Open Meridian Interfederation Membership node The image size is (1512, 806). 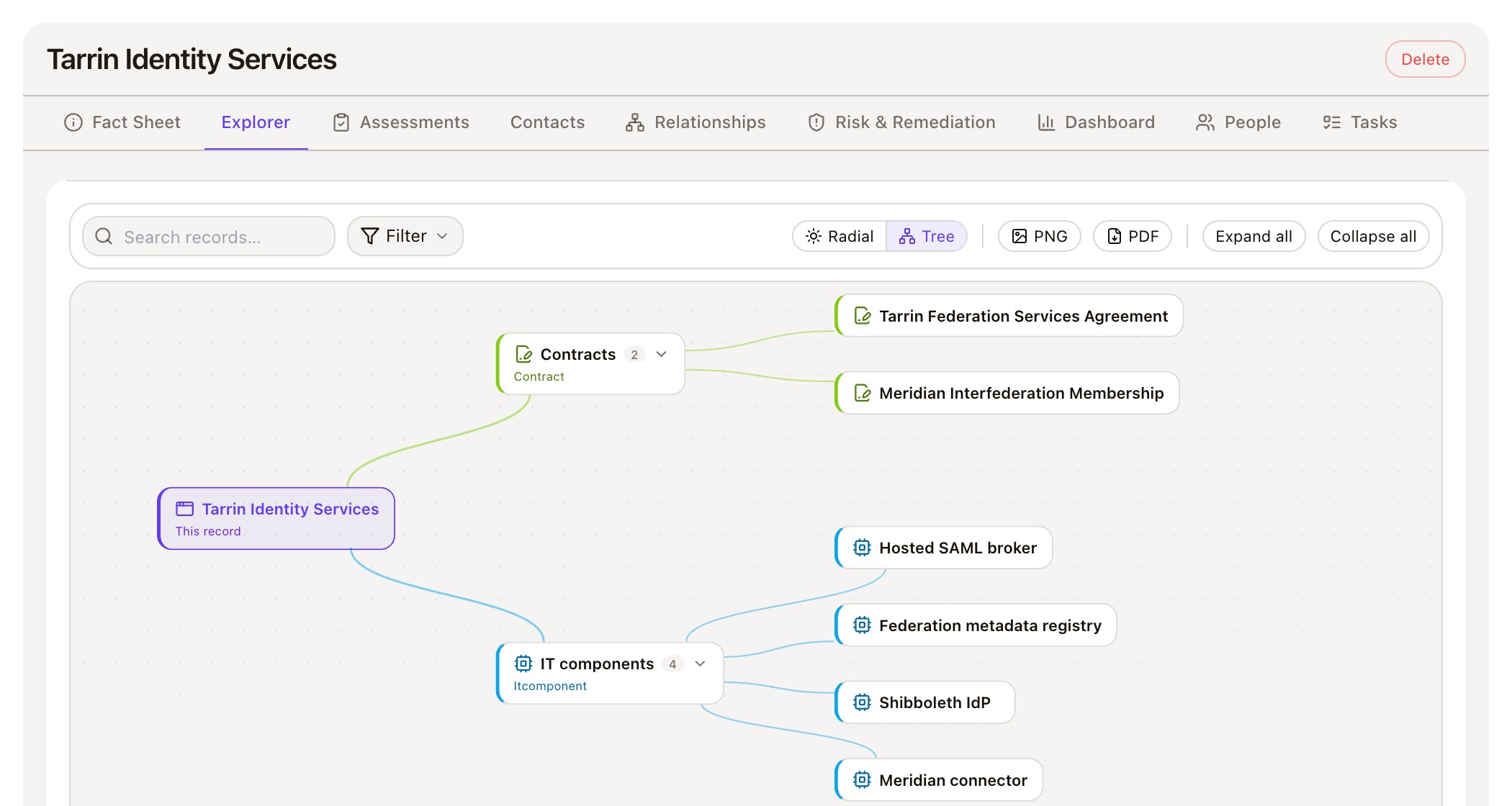coord(1007,393)
